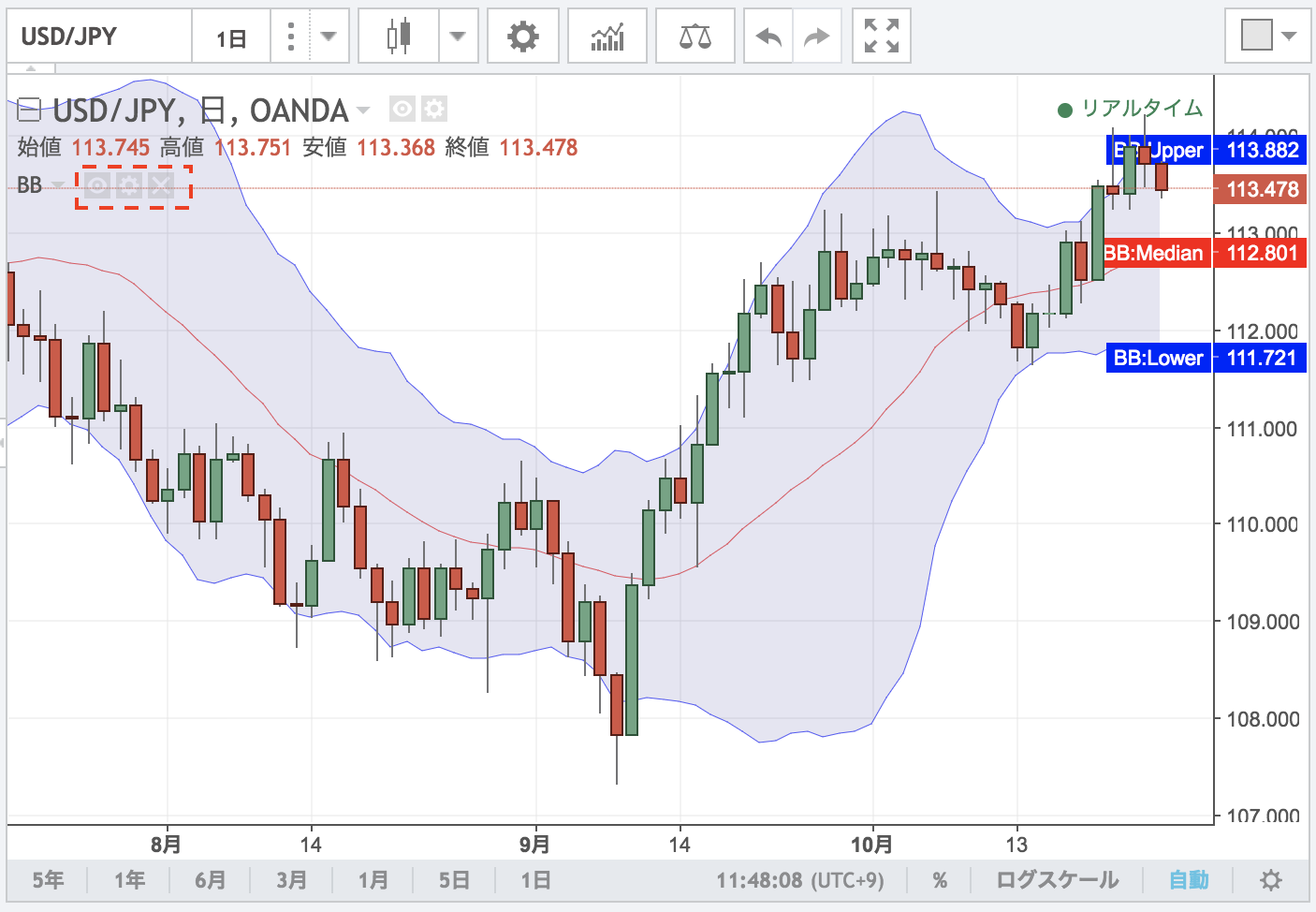
Task: Click the 11:48:08 (UTC+9) timezone clock
Action: tap(800, 880)
